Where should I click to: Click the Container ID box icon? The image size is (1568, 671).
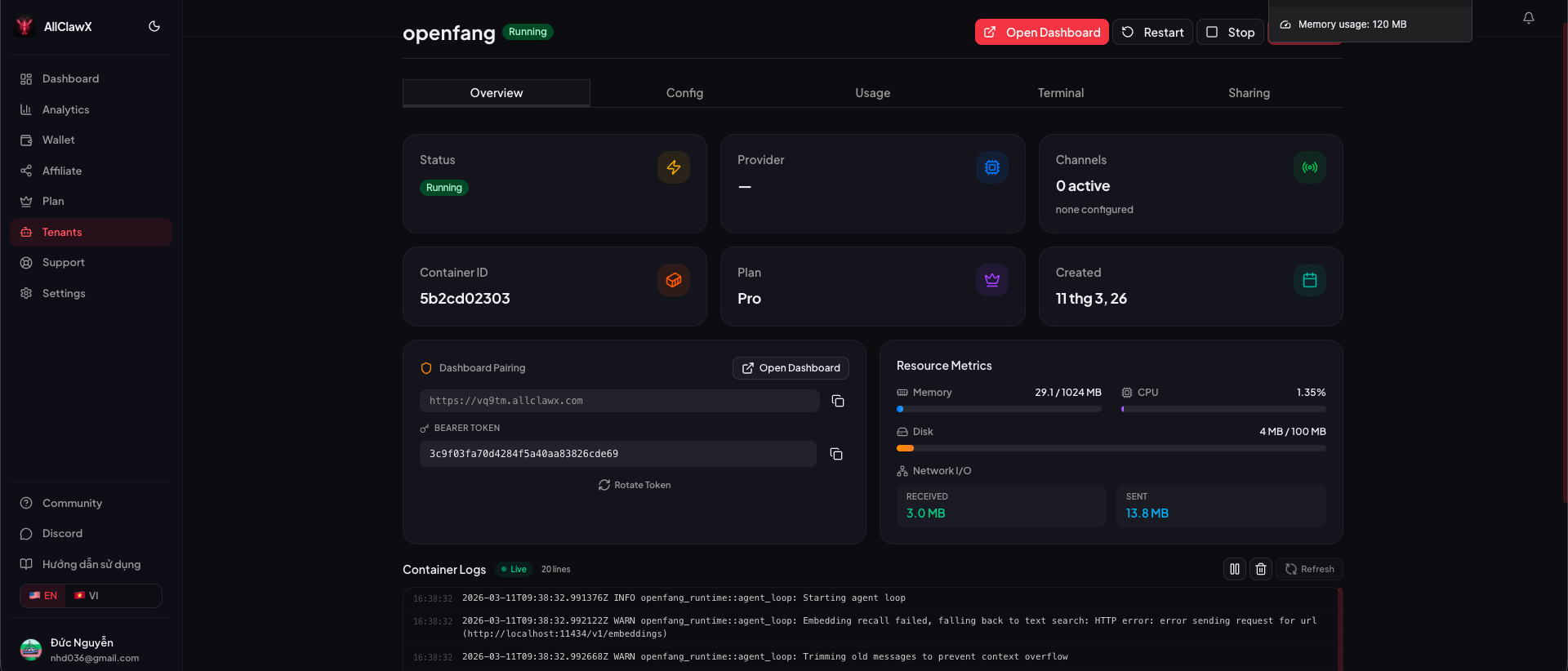pyautogui.click(x=674, y=280)
